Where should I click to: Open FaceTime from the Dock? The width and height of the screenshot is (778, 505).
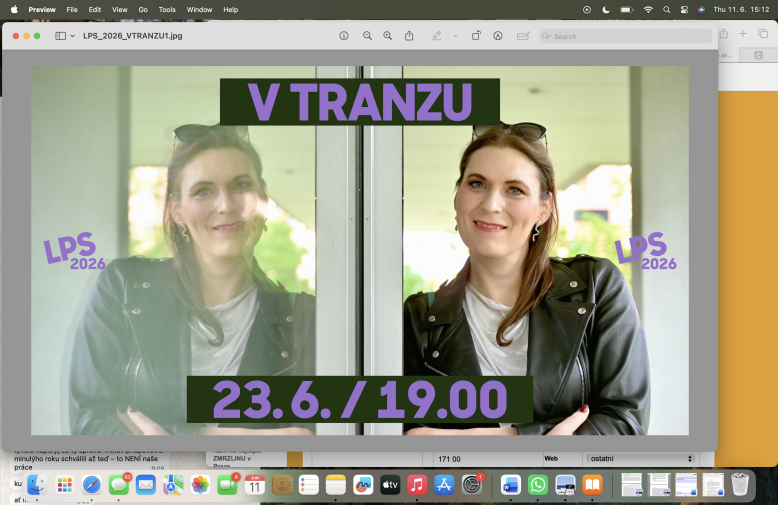point(227,485)
